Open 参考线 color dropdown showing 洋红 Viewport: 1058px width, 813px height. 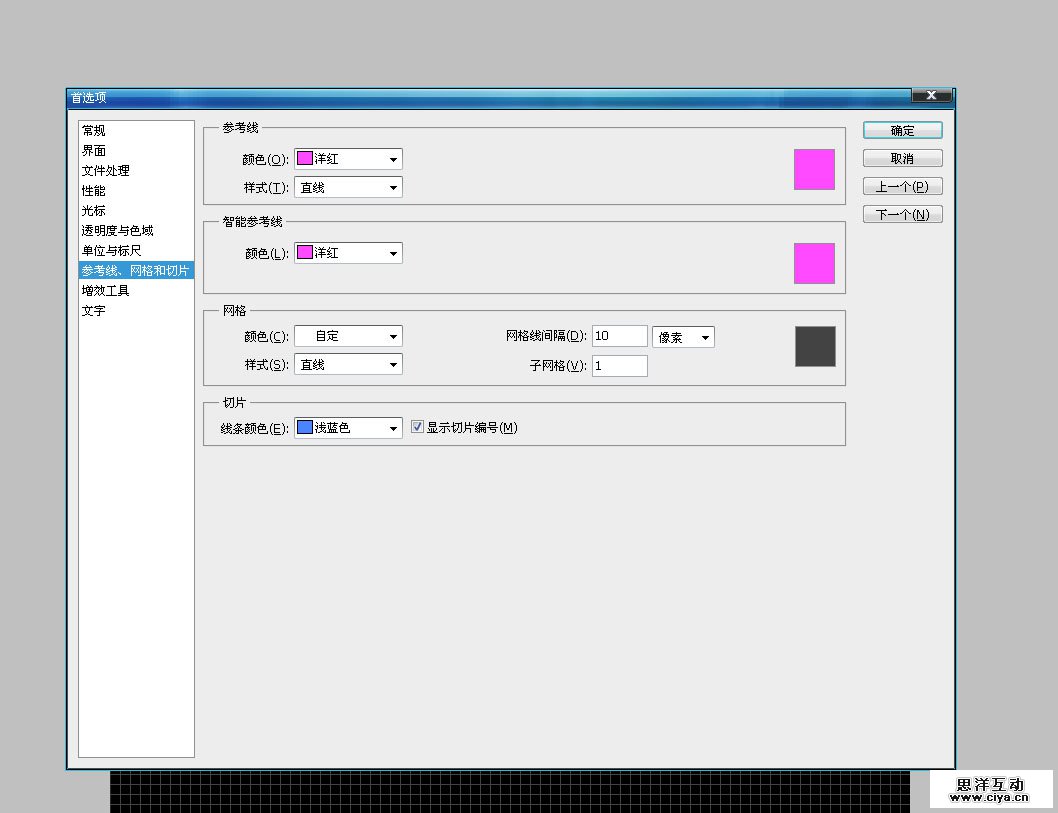[x=348, y=159]
